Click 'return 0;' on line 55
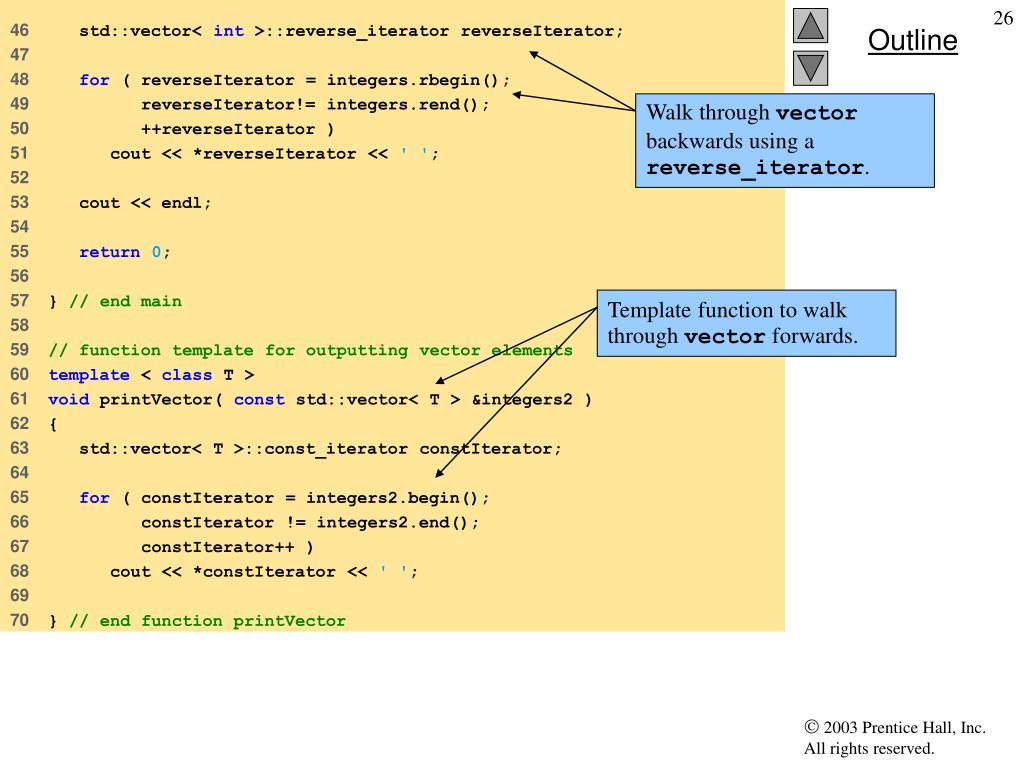 [124, 252]
